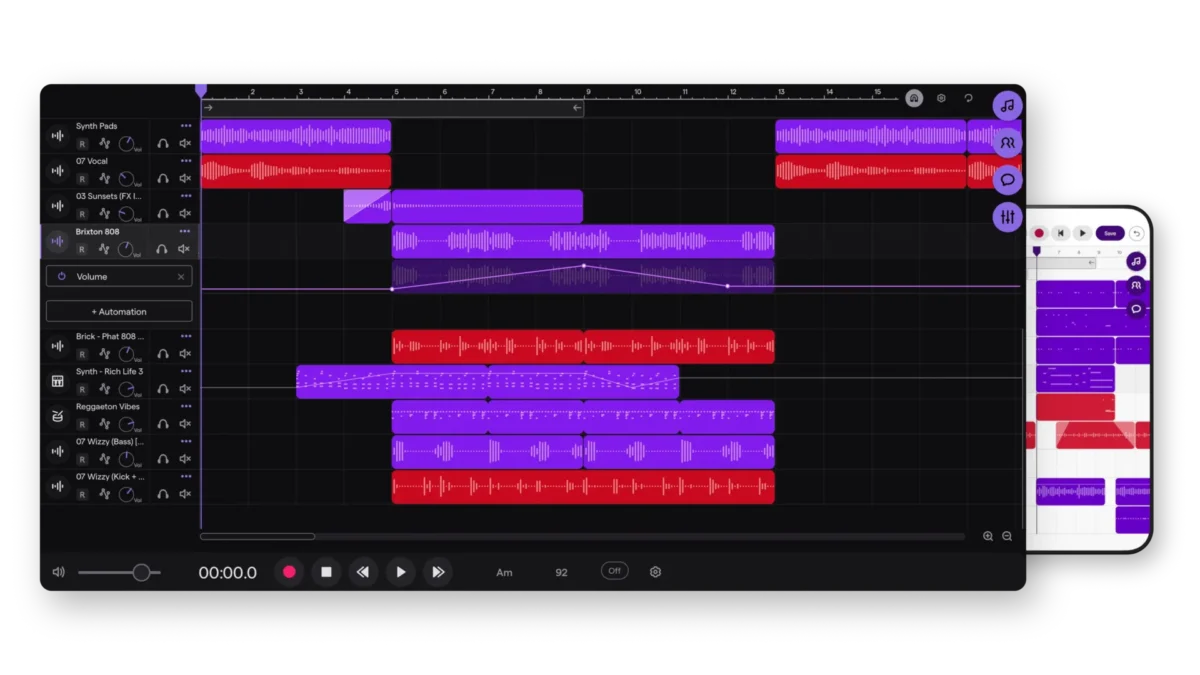
Task: Open the collaborators icon on right sidebar
Action: 1007,143
